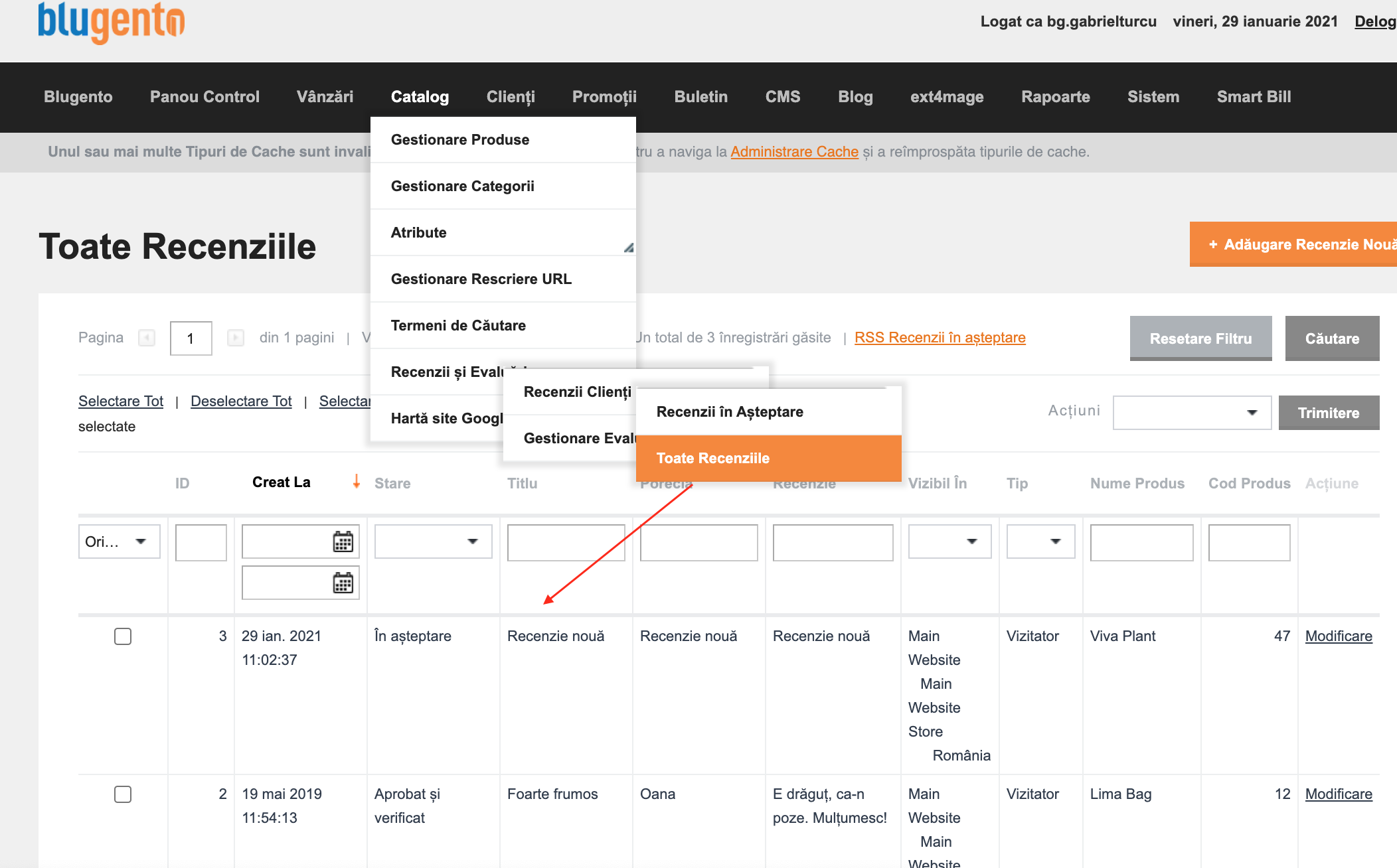Screen dimensions: 1397x868
Task: Open RSS Recenzii în așteptare link
Action: click(940, 337)
